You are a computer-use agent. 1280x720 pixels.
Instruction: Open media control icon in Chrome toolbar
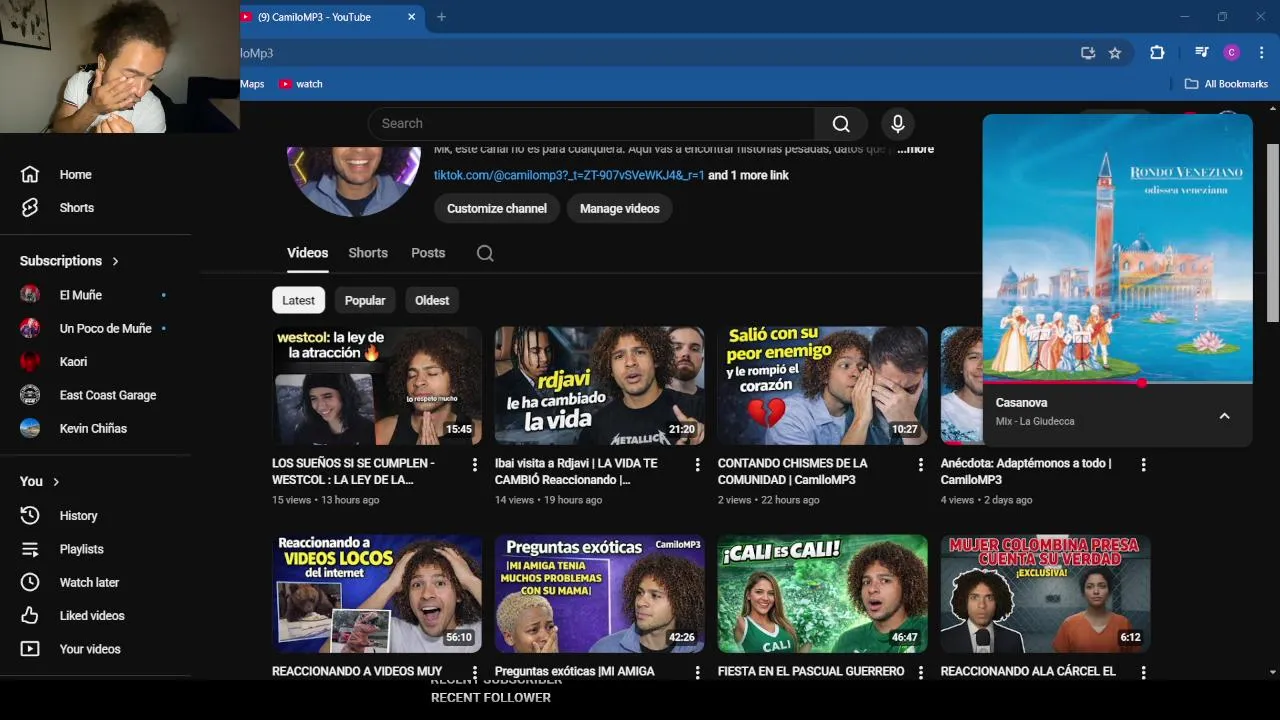click(1202, 53)
